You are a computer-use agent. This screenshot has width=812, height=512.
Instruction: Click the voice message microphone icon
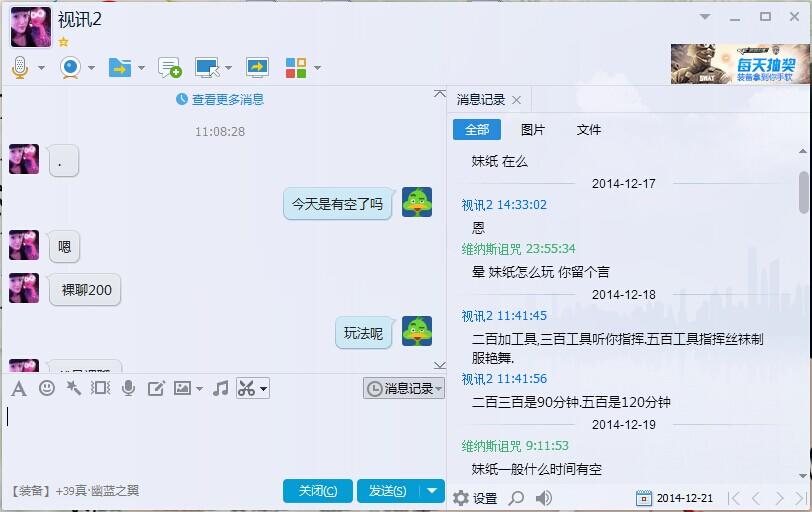pyautogui.click(x=128, y=388)
